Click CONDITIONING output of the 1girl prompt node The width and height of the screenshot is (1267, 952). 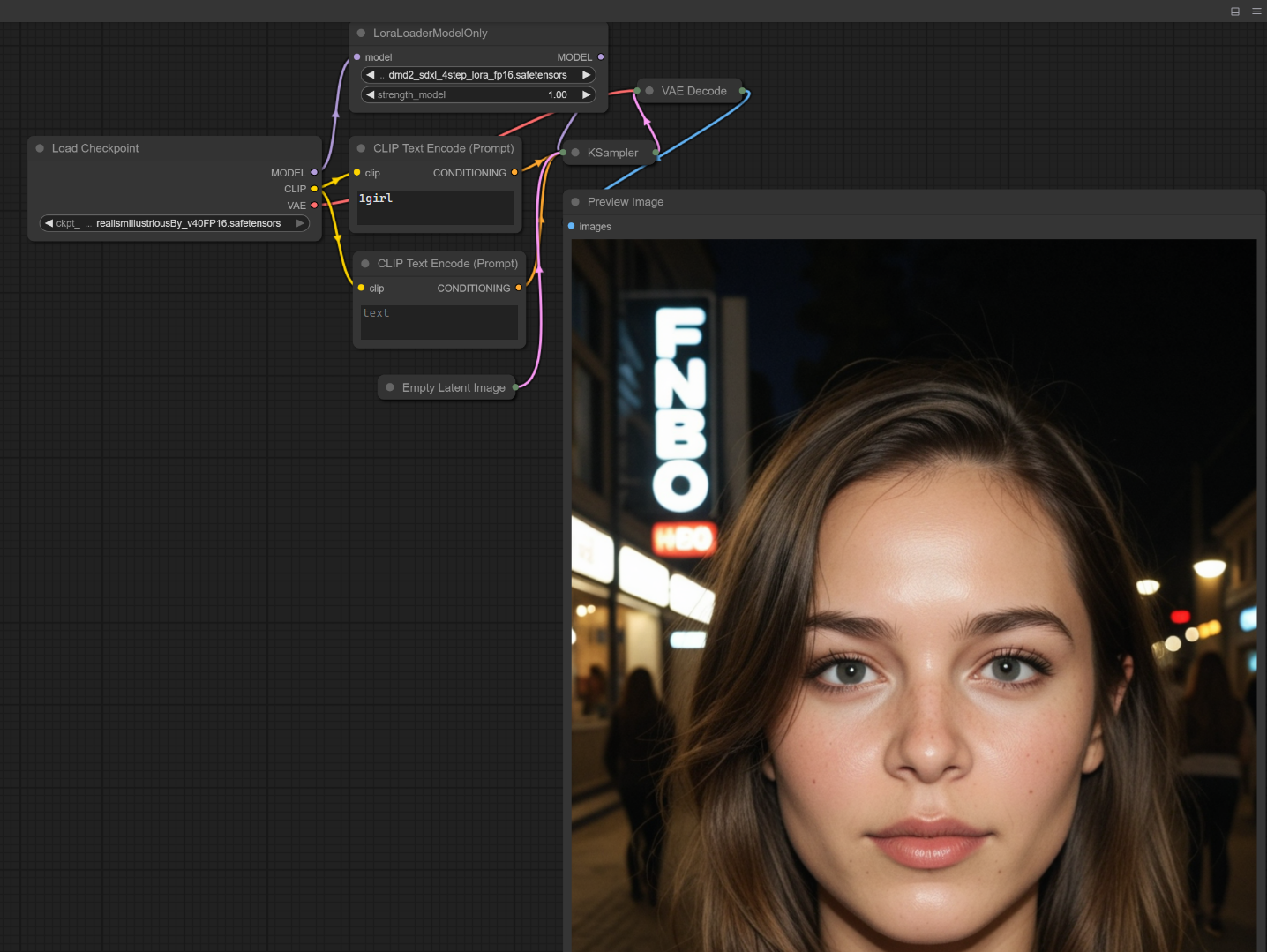pos(514,173)
